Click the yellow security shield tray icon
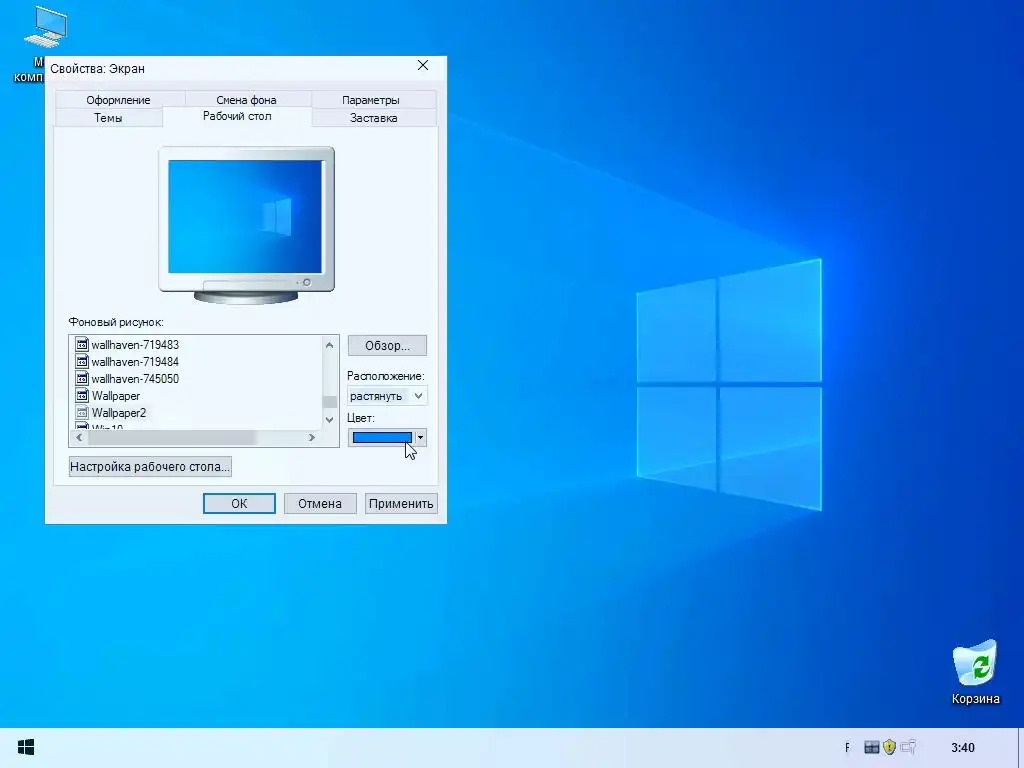1024x768 pixels. pyautogui.click(x=889, y=746)
